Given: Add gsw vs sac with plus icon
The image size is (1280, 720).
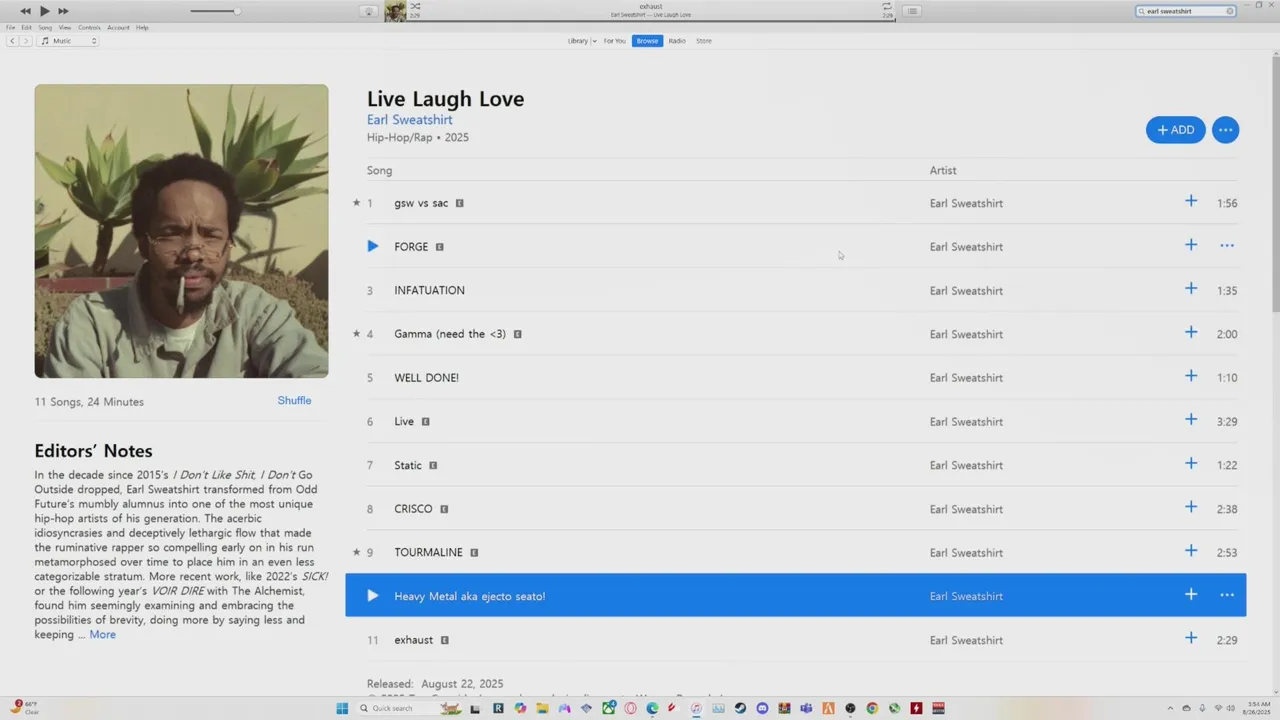Looking at the screenshot, I should (1191, 202).
